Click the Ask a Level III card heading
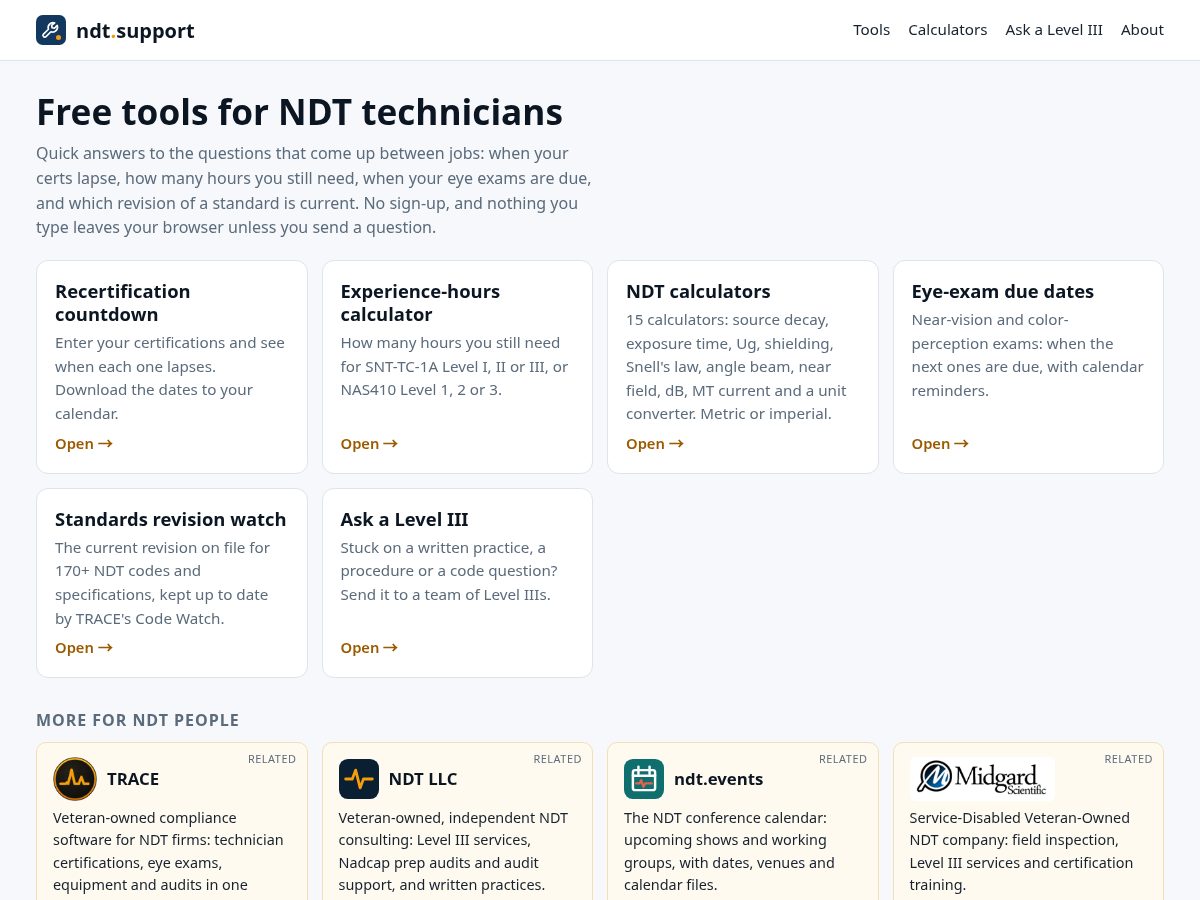Screen dimensions: 1200x900 click(404, 520)
